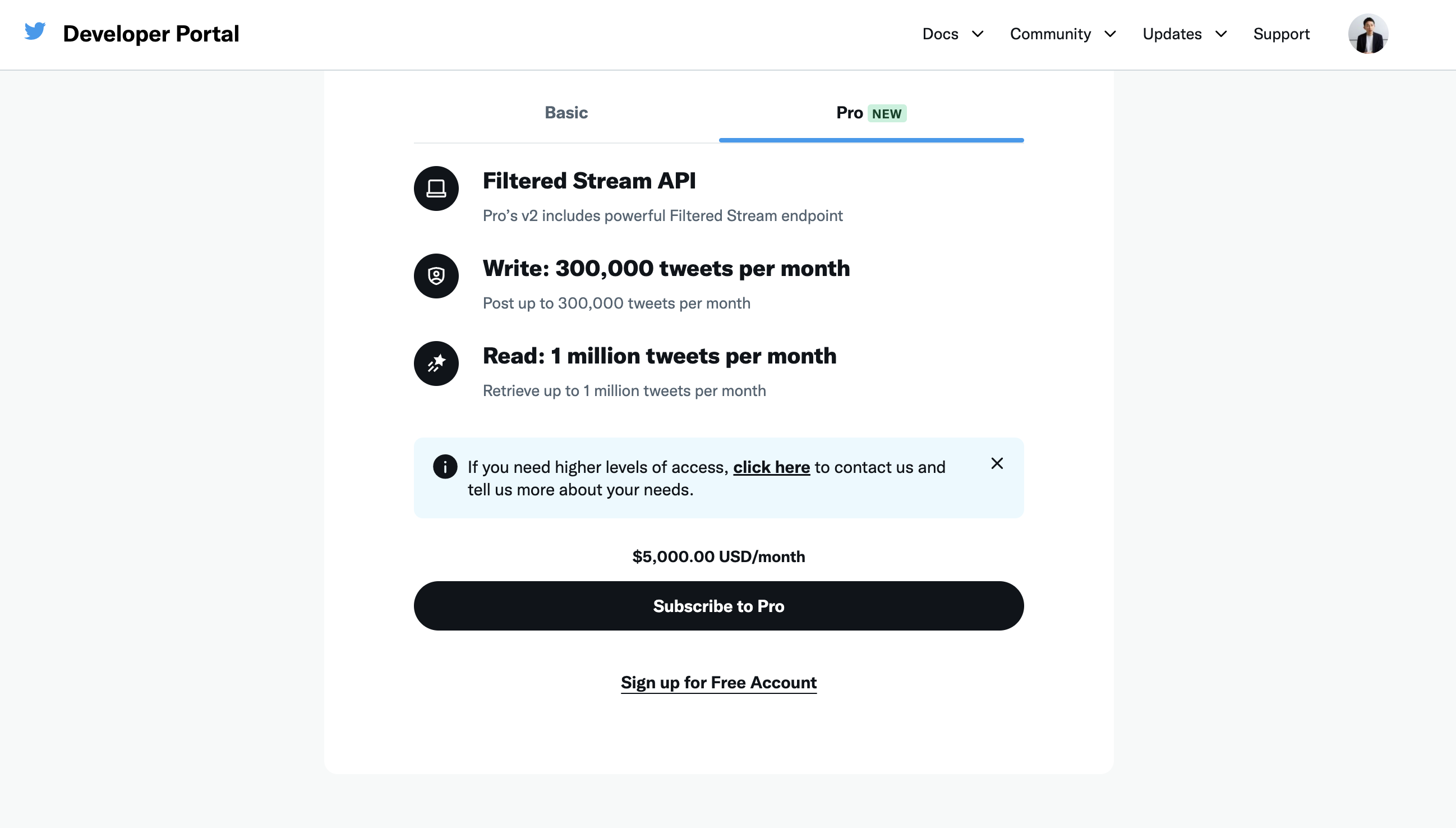1456x828 pixels.
Task: Click the Filtered Stream API heading
Action: click(589, 181)
